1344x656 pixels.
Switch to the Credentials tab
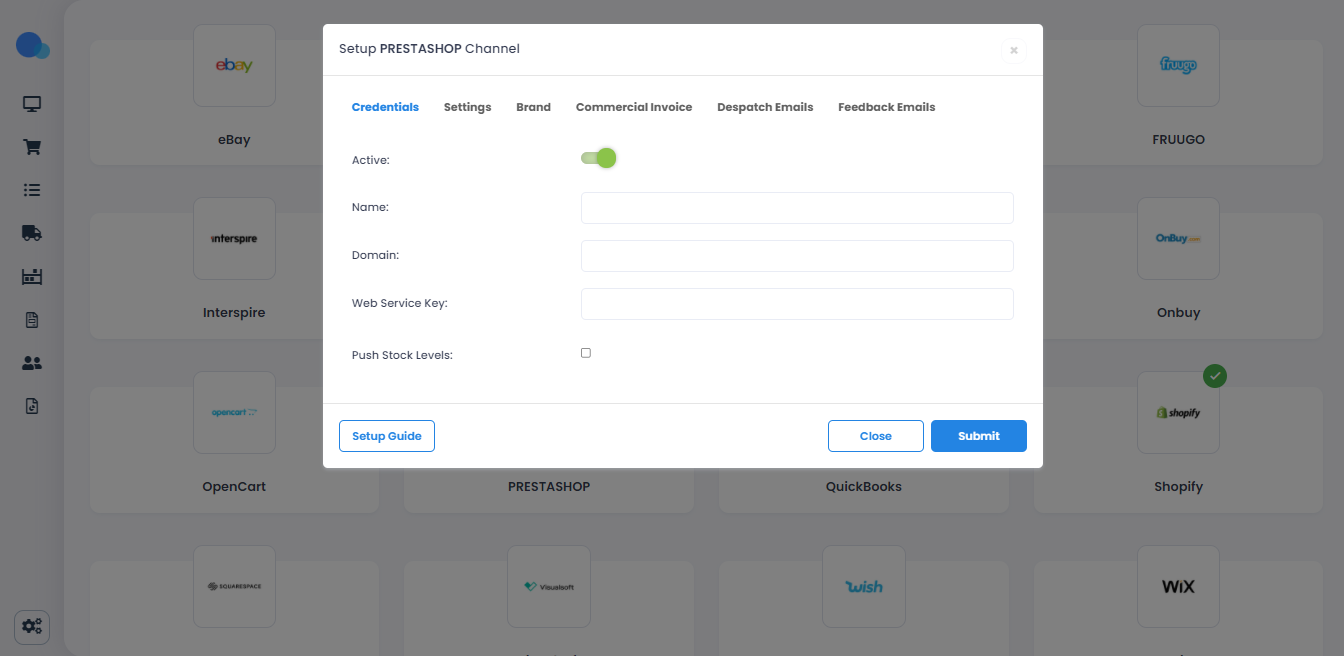(x=385, y=107)
